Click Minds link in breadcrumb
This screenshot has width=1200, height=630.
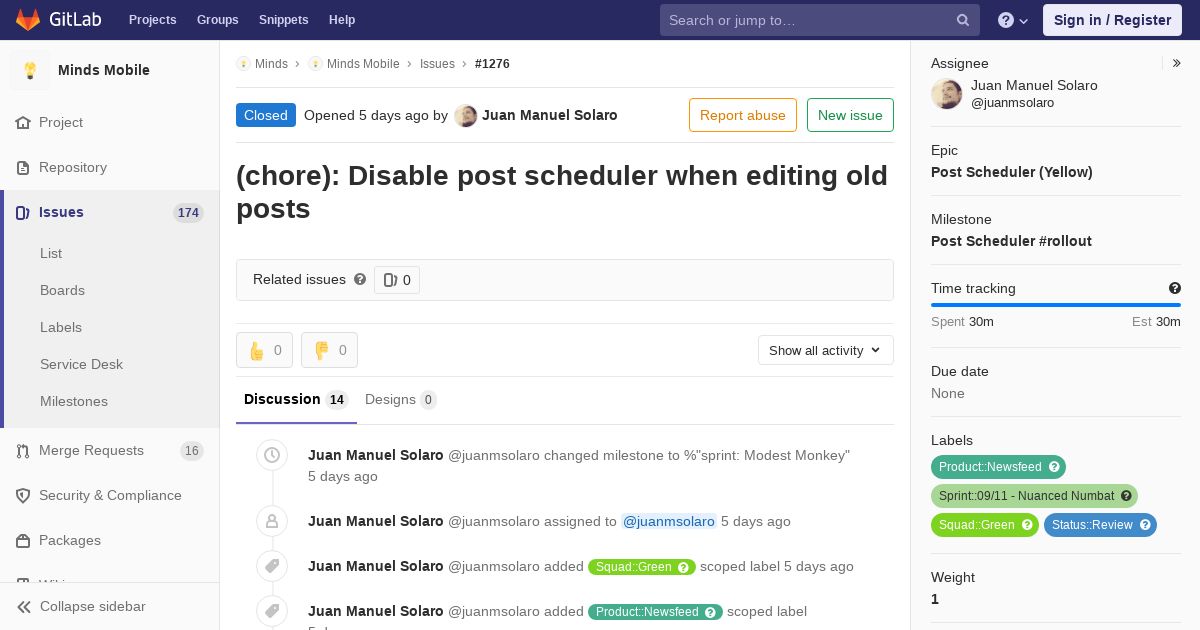[271, 63]
